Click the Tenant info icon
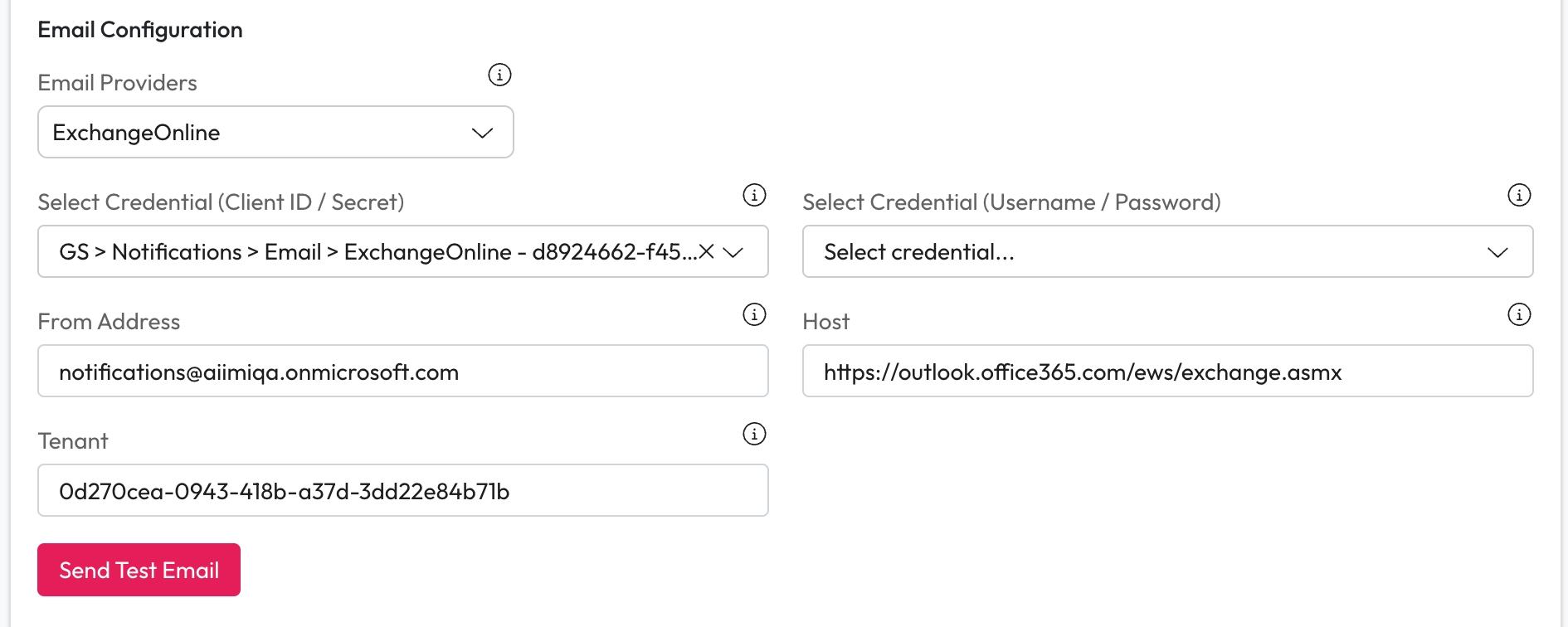This screenshot has height=627, width=1568. click(x=754, y=434)
